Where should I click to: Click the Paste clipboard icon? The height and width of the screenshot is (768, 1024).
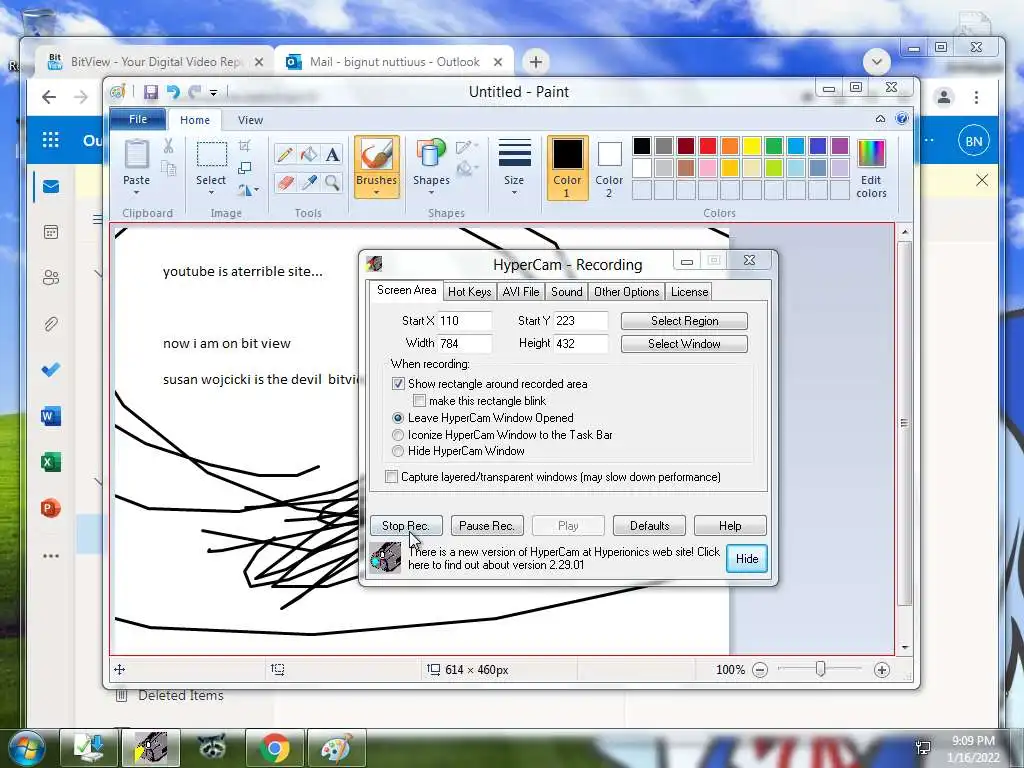coord(136,155)
